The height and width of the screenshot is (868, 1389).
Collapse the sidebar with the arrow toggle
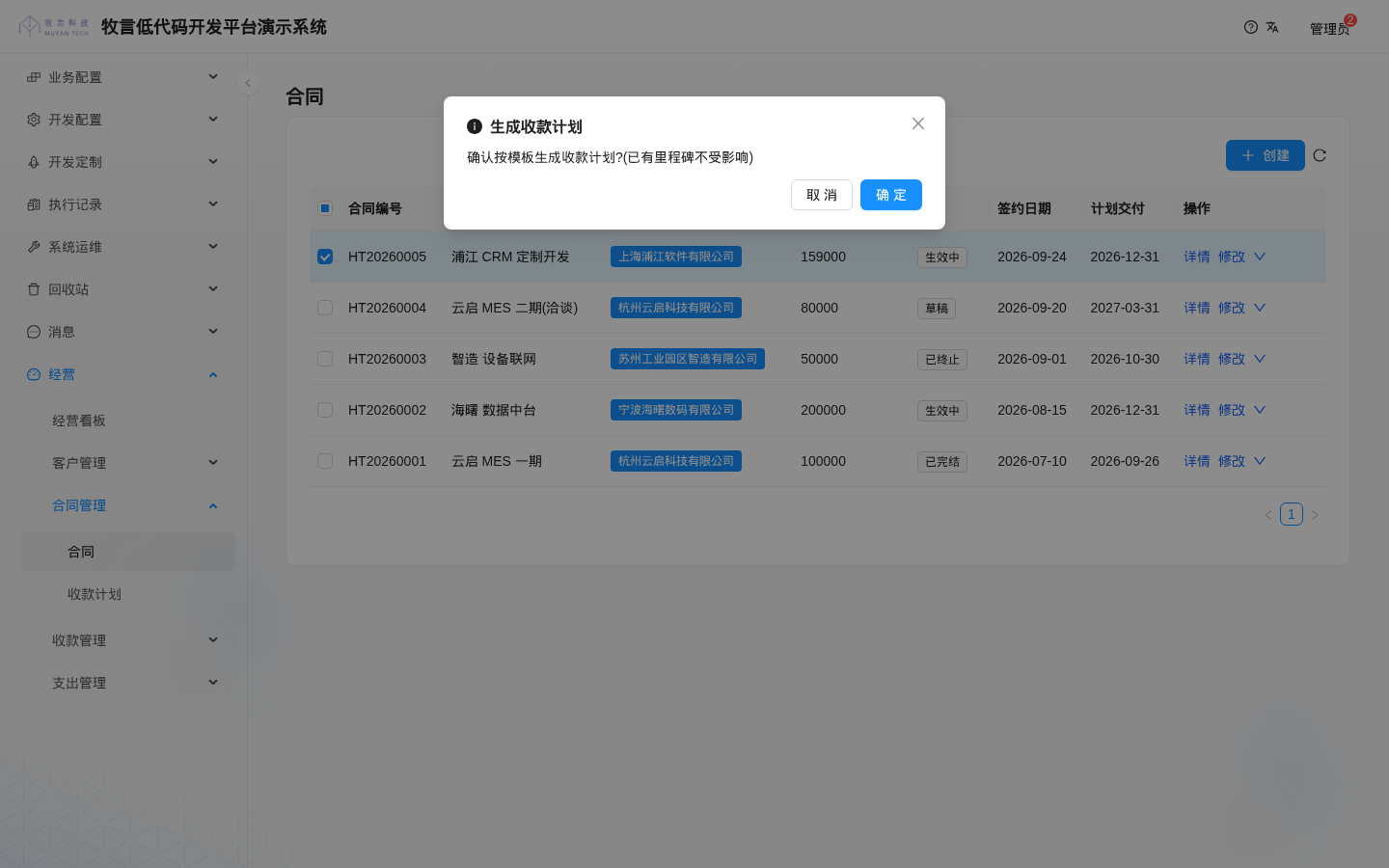(x=248, y=83)
